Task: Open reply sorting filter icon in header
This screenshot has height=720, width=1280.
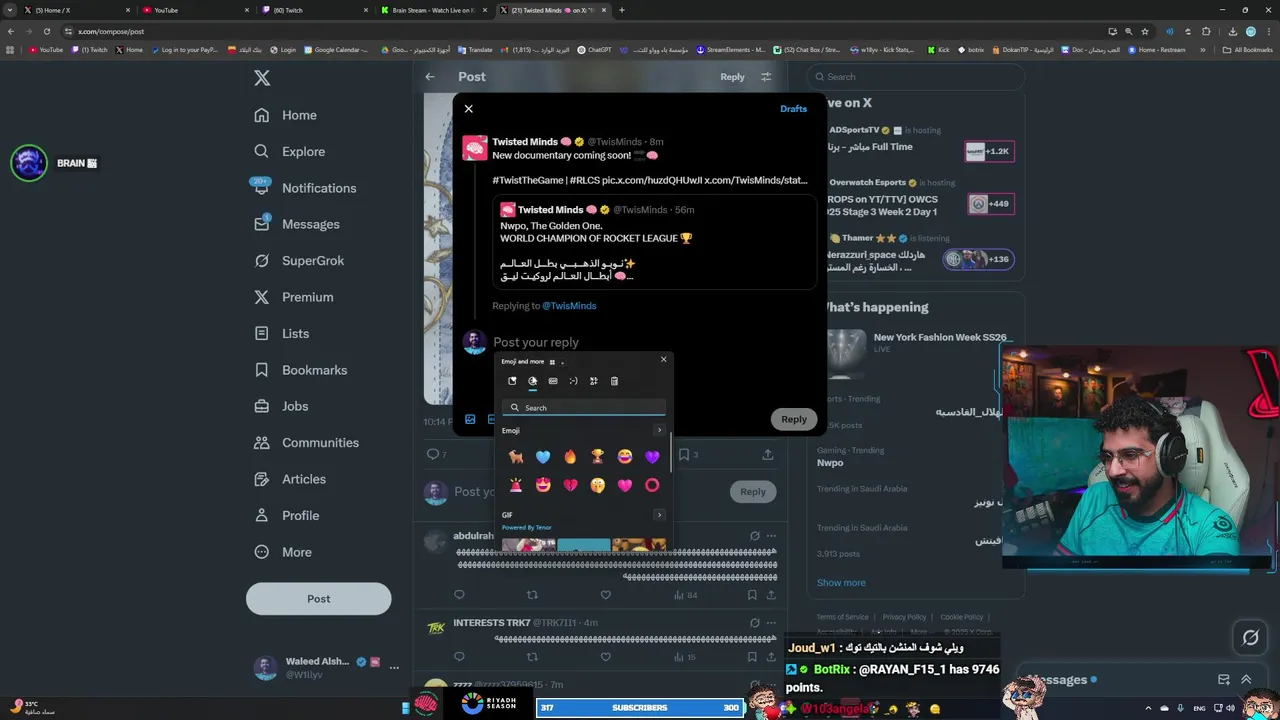Action: (x=766, y=77)
